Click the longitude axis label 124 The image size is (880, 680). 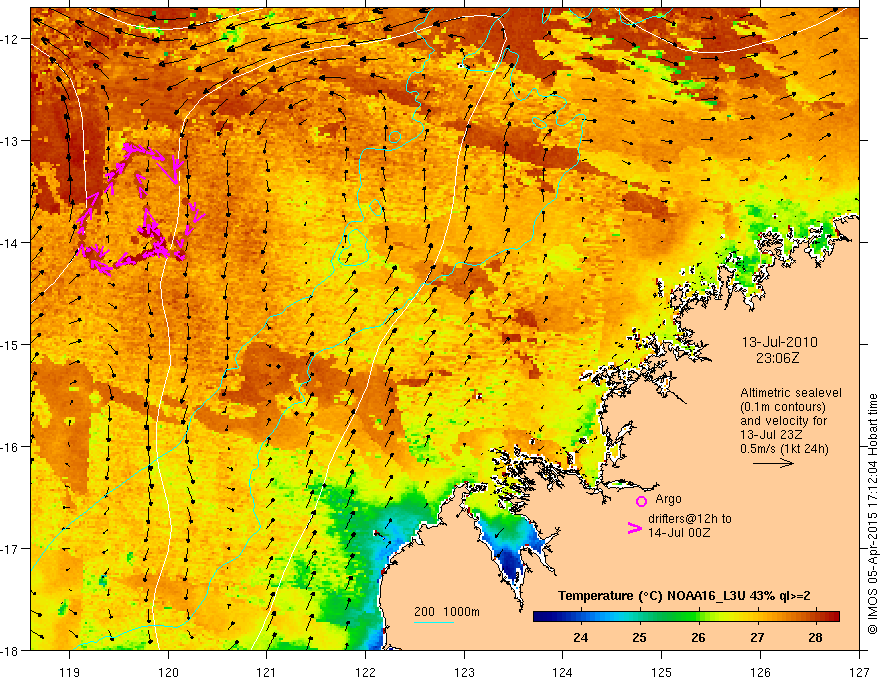tap(563, 672)
